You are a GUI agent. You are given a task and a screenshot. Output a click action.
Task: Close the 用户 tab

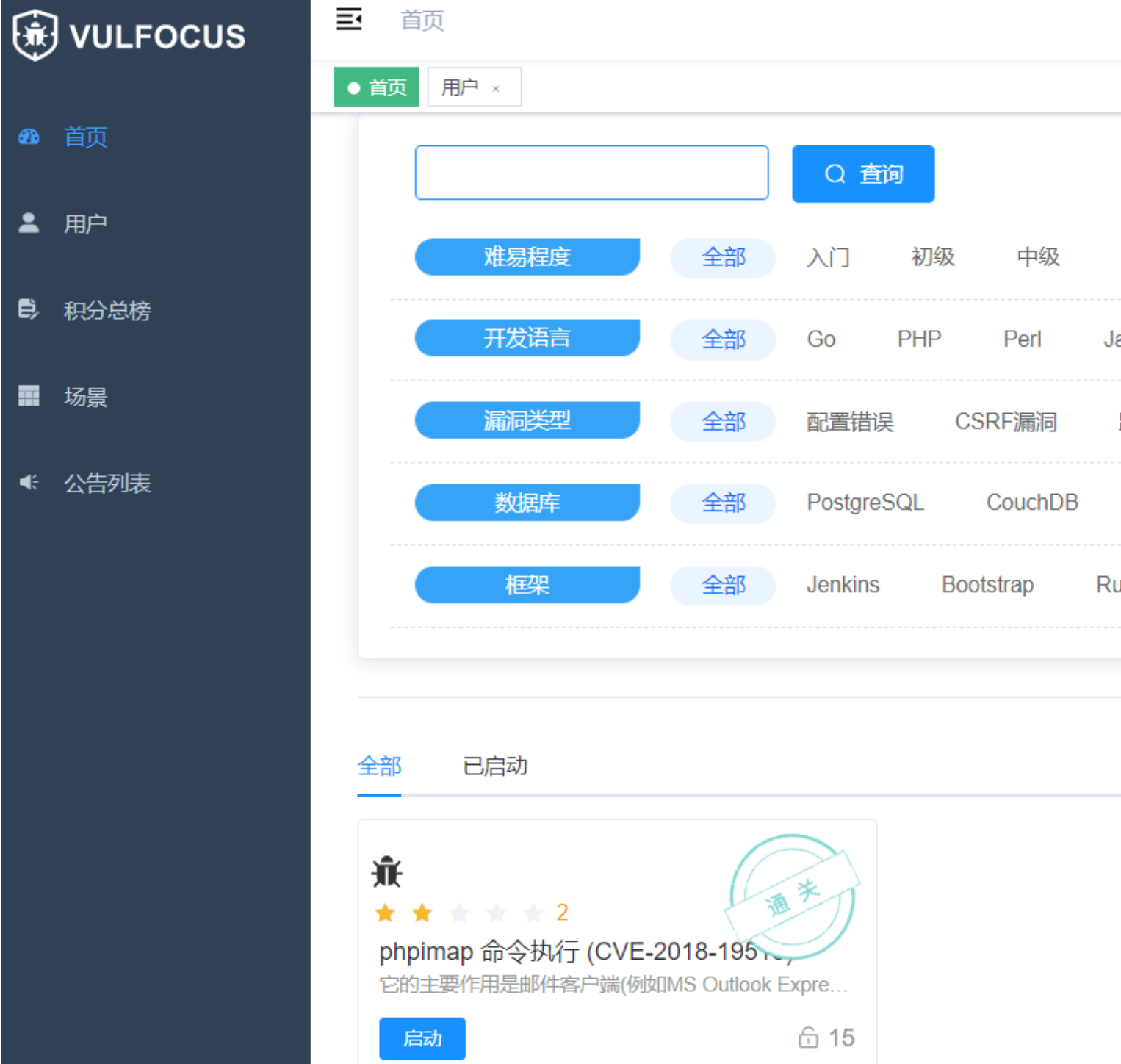coord(496,89)
